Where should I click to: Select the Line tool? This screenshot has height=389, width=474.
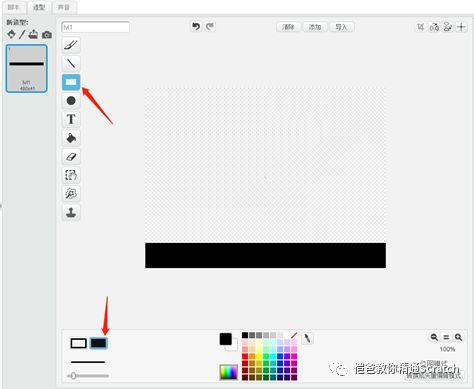tap(71, 63)
